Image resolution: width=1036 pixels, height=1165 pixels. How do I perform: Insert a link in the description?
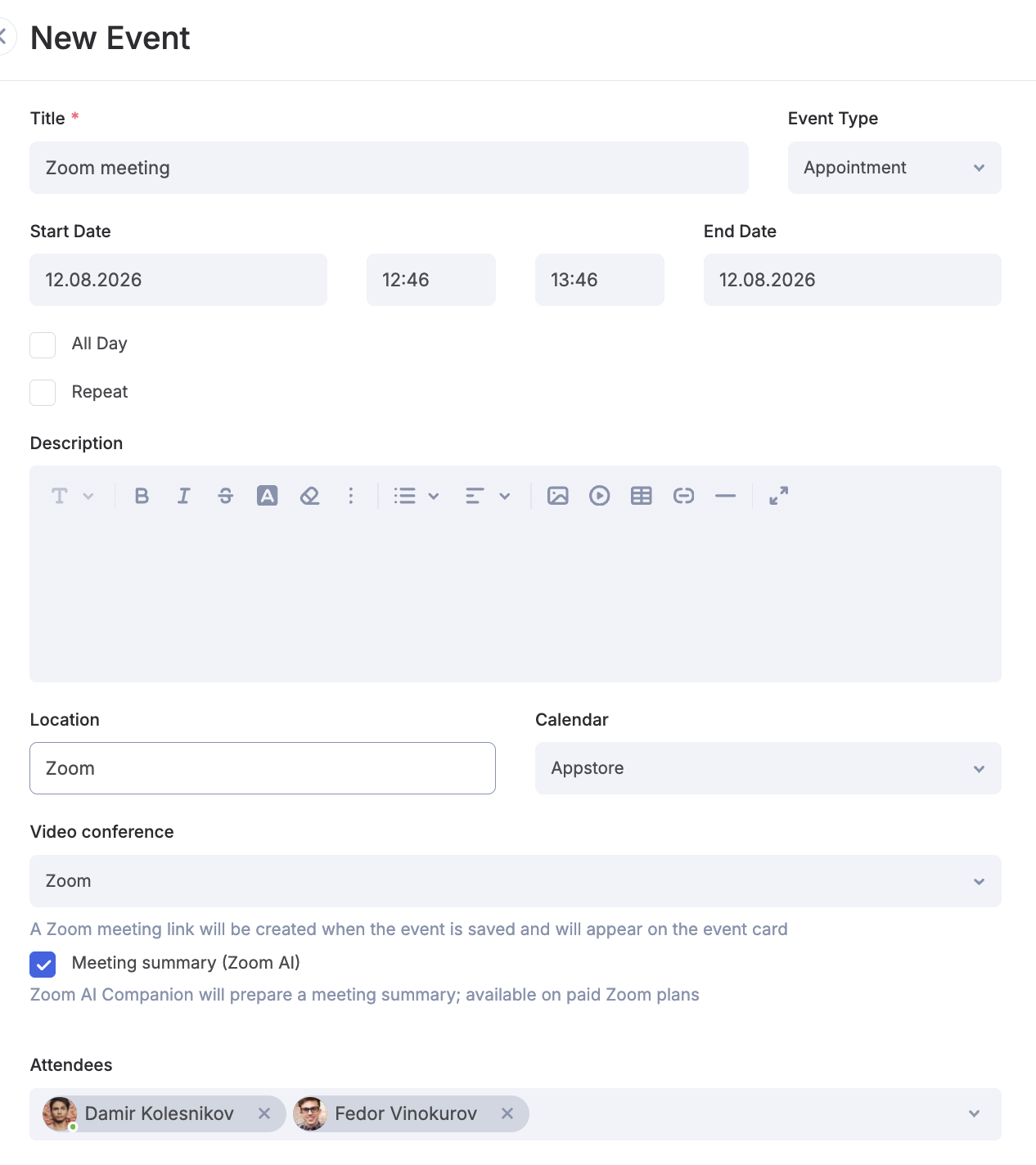coord(683,496)
